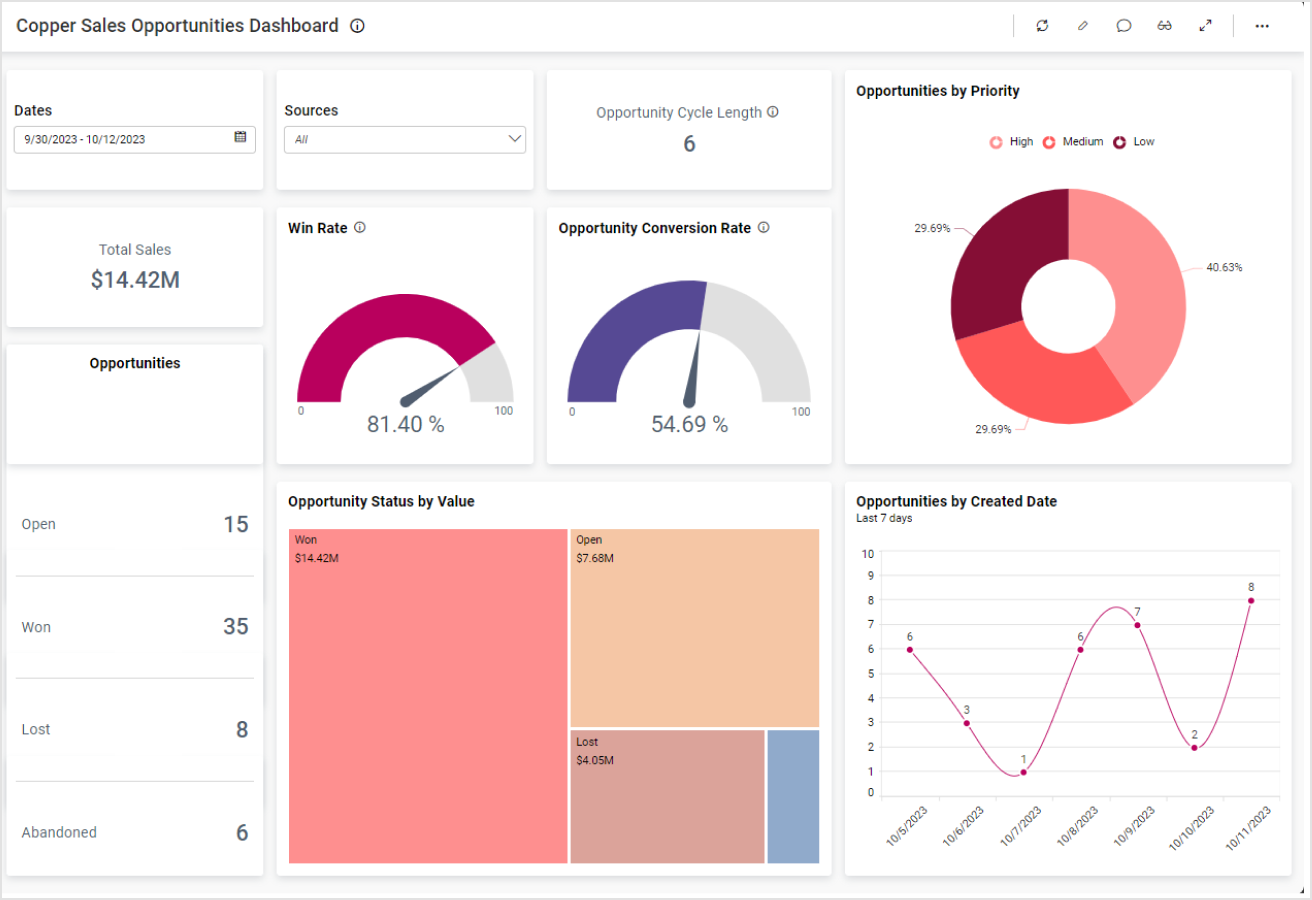The height and width of the screenshot is (900, 1312).
Task: Open the edit pencil icon
Action: pyautogui.click(x=1083, y=26)
